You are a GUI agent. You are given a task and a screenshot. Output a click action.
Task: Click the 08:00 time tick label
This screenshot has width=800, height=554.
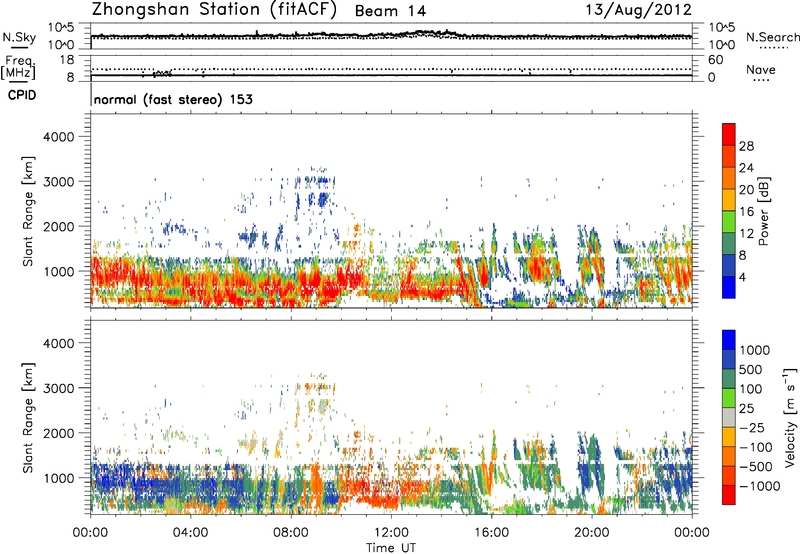coord(291,533)
